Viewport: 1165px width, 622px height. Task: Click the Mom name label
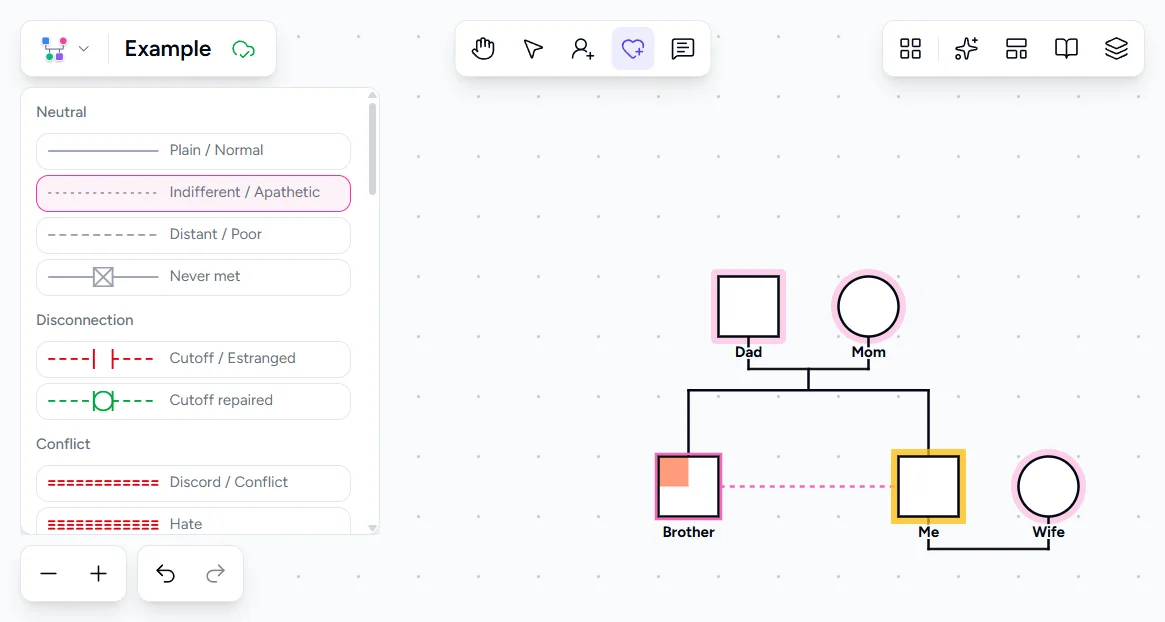pyautogui.click(x=868, y=352)
